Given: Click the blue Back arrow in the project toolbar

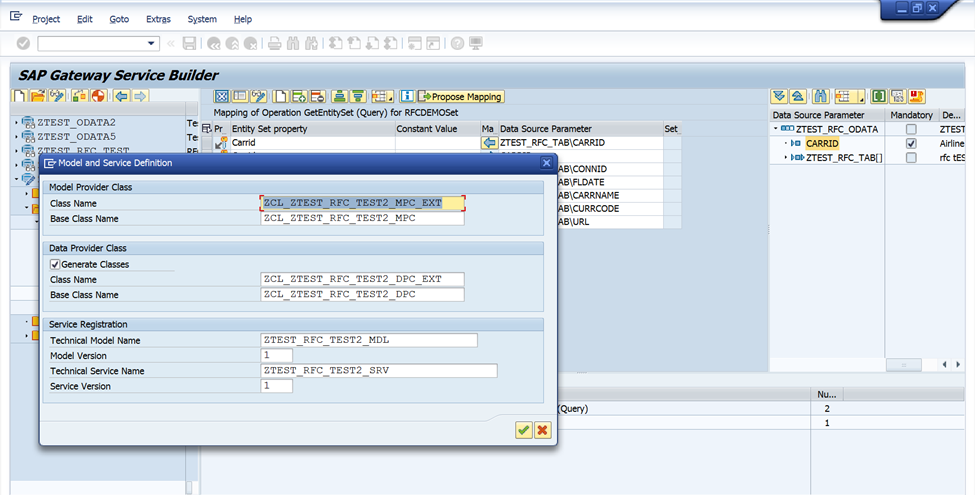Looking at the screenshot, I should point(121,96).
